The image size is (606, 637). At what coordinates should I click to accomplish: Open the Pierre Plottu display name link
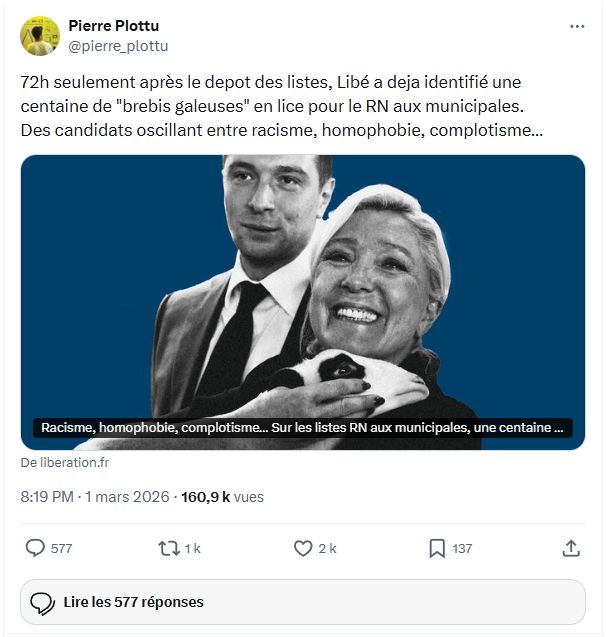click(113, 26)
